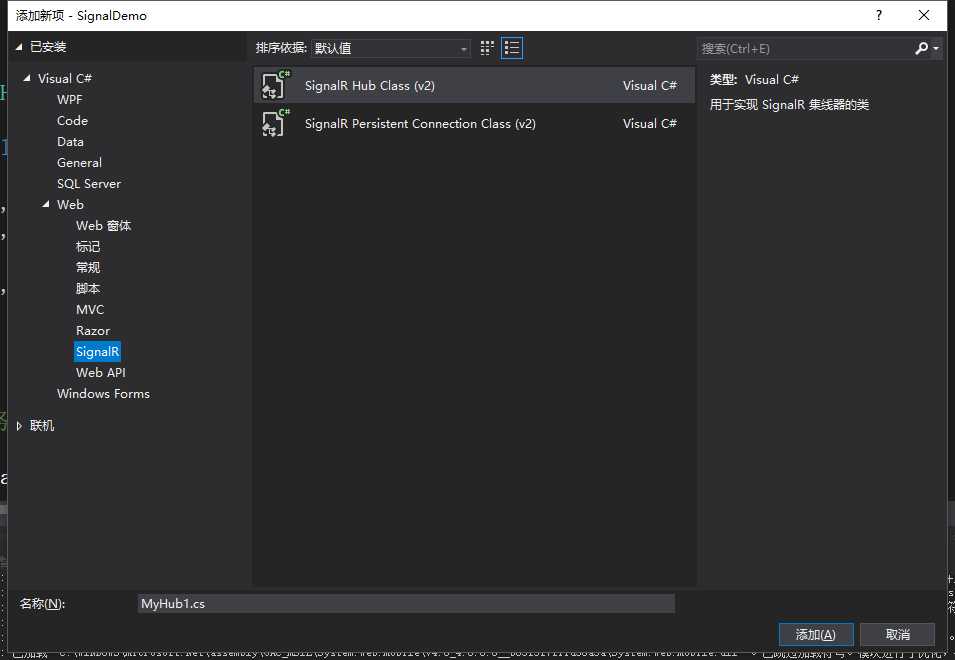Click the SignalR Hub Class template icon
Viewport: 955px width, 660px height.
276,85
